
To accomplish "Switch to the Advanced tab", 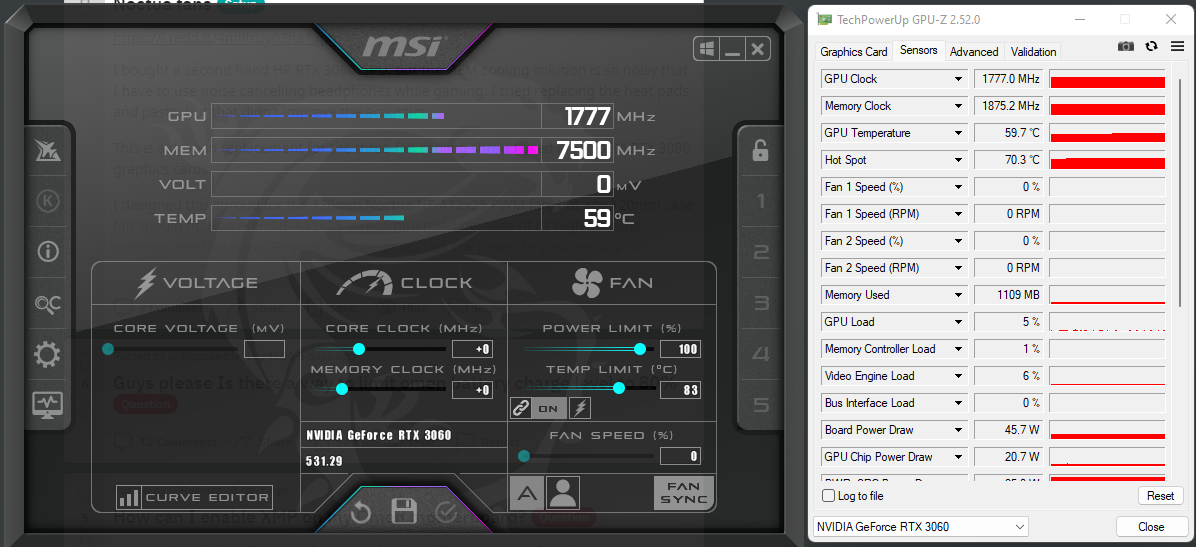I will (974, 52).
